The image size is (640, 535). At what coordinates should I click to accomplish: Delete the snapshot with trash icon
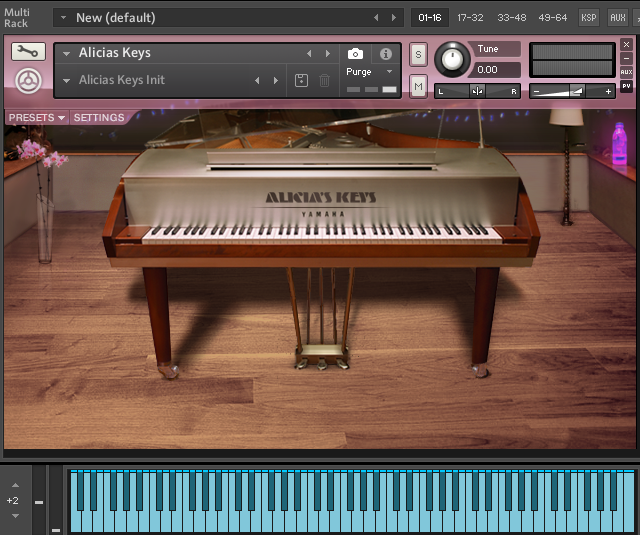[x=324, y=80]
